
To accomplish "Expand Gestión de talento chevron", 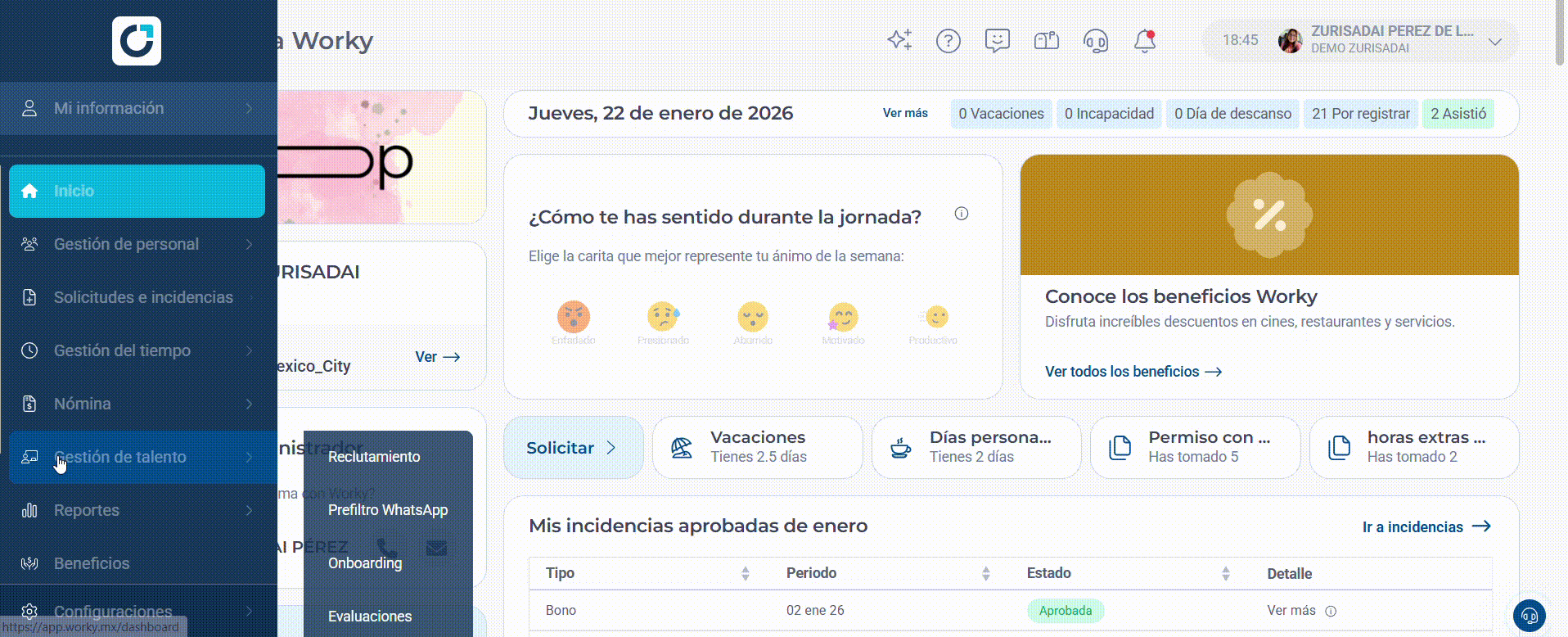I will pyautogui.click(x=249, y=457).
